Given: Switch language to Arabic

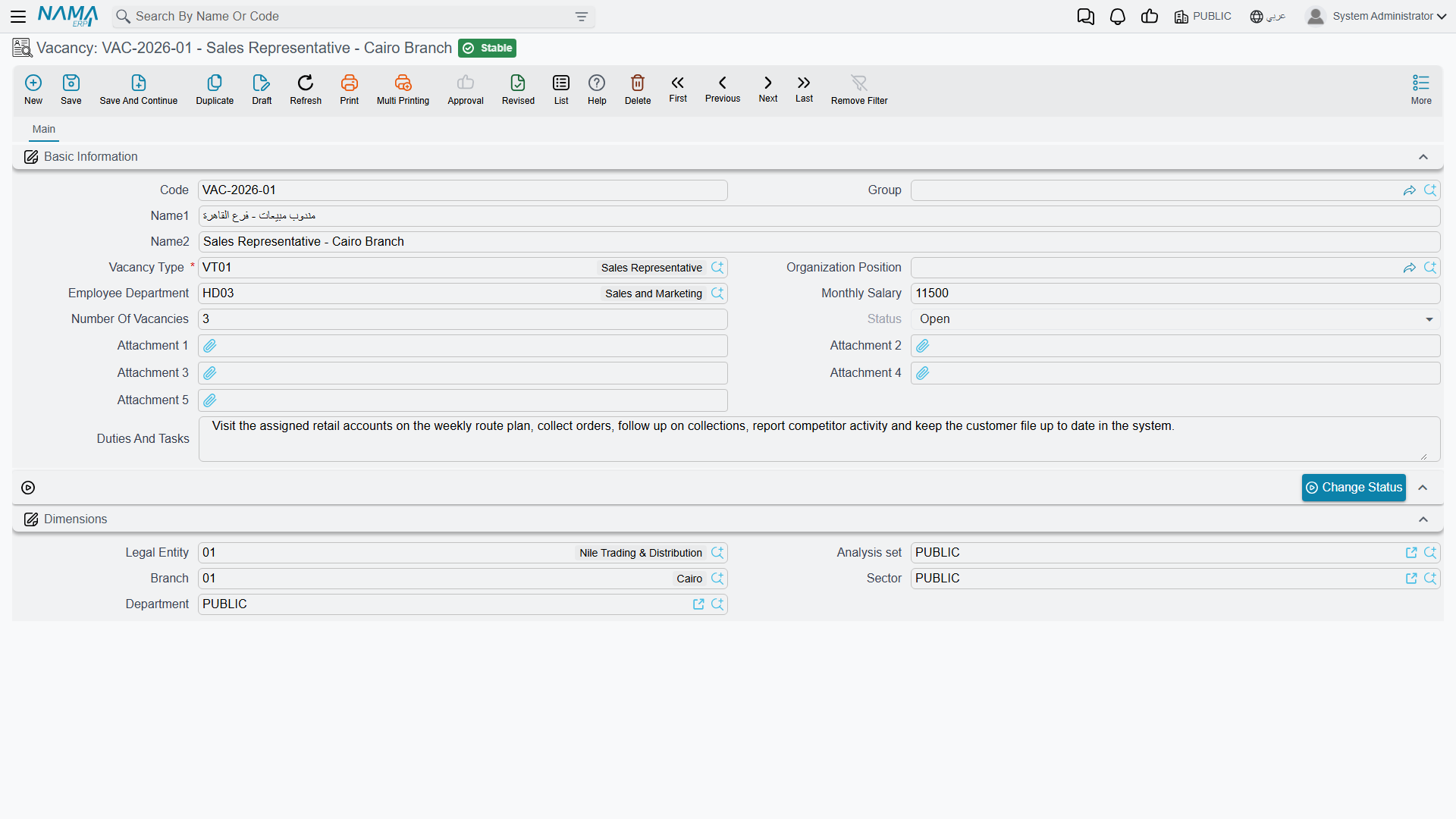Looking at the screenshot, I should [x=1268, y=17].
